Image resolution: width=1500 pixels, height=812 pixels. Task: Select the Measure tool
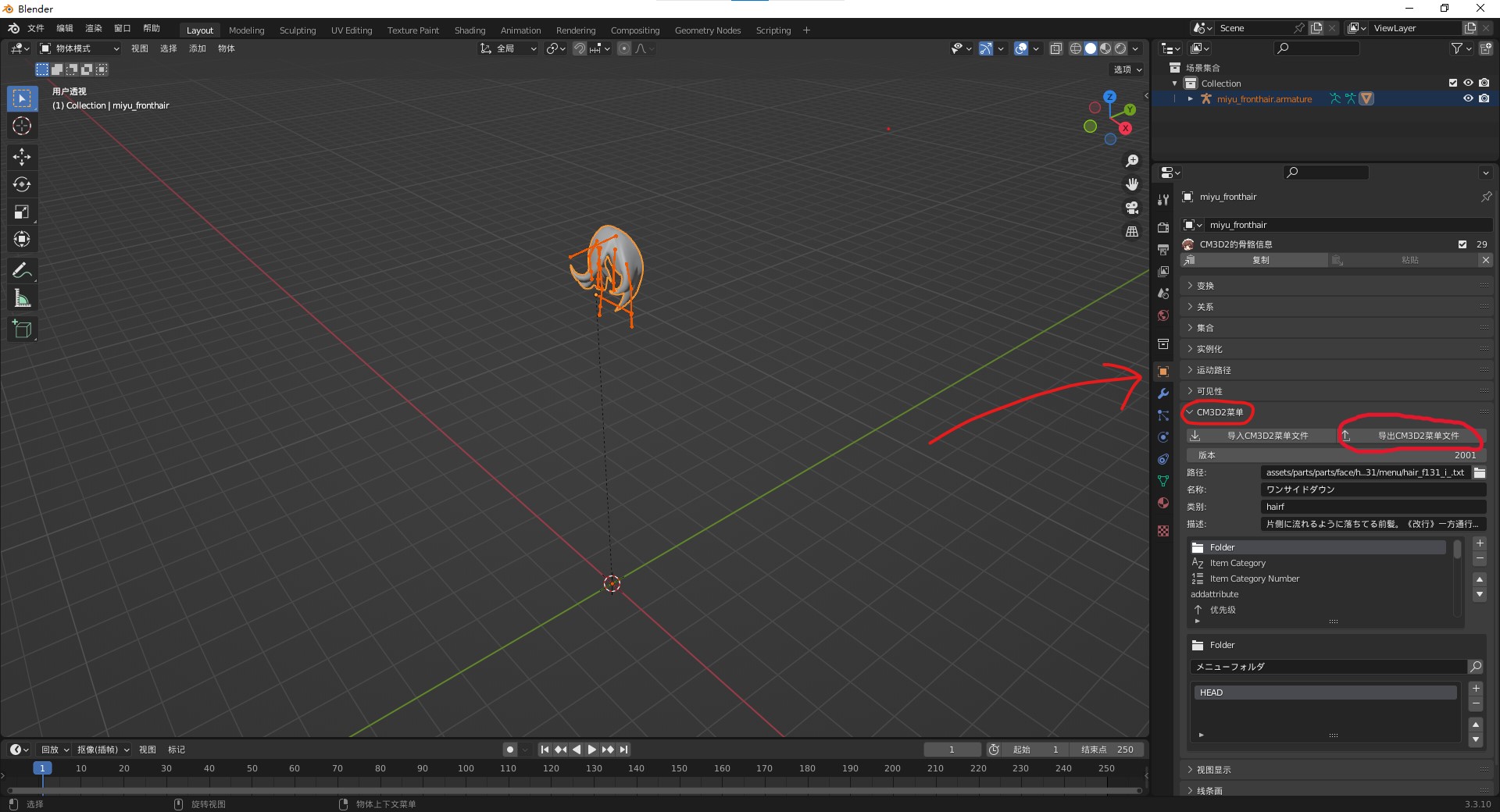click(x=22, y=298)
